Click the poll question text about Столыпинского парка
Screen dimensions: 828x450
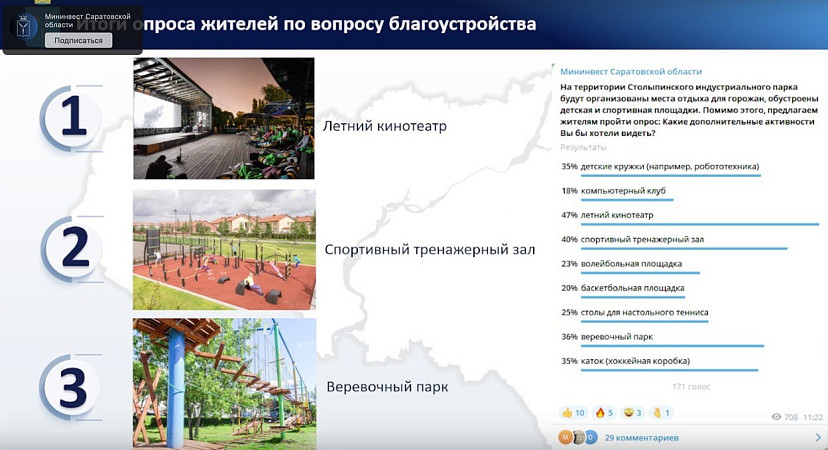click(x=689, y=110)
